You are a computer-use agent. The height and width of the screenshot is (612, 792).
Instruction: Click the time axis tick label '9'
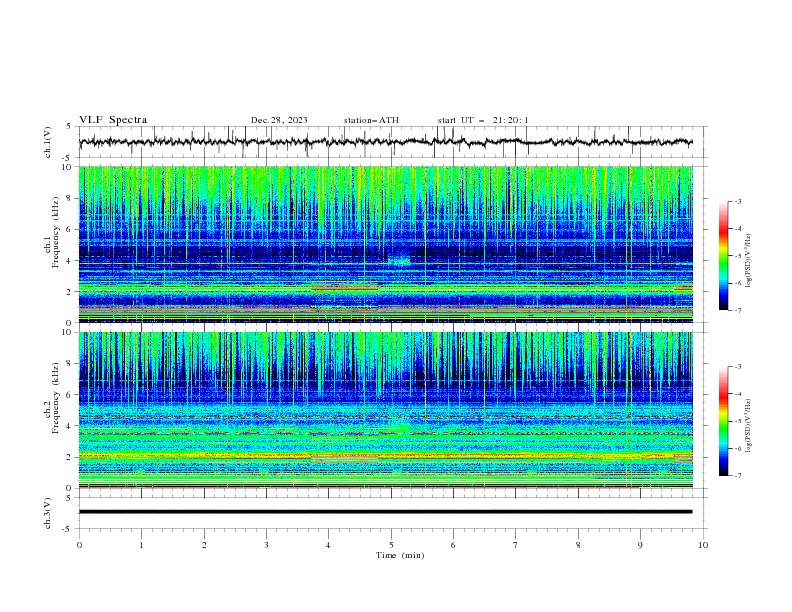pyautogui.click(x=640, y=545)
